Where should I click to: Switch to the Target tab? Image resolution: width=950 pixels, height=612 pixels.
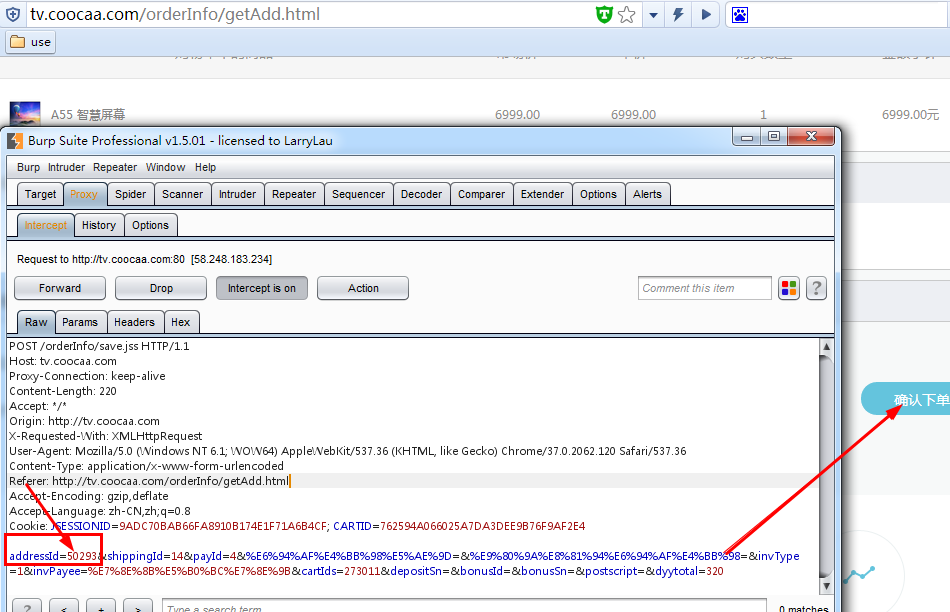(40, 195)
